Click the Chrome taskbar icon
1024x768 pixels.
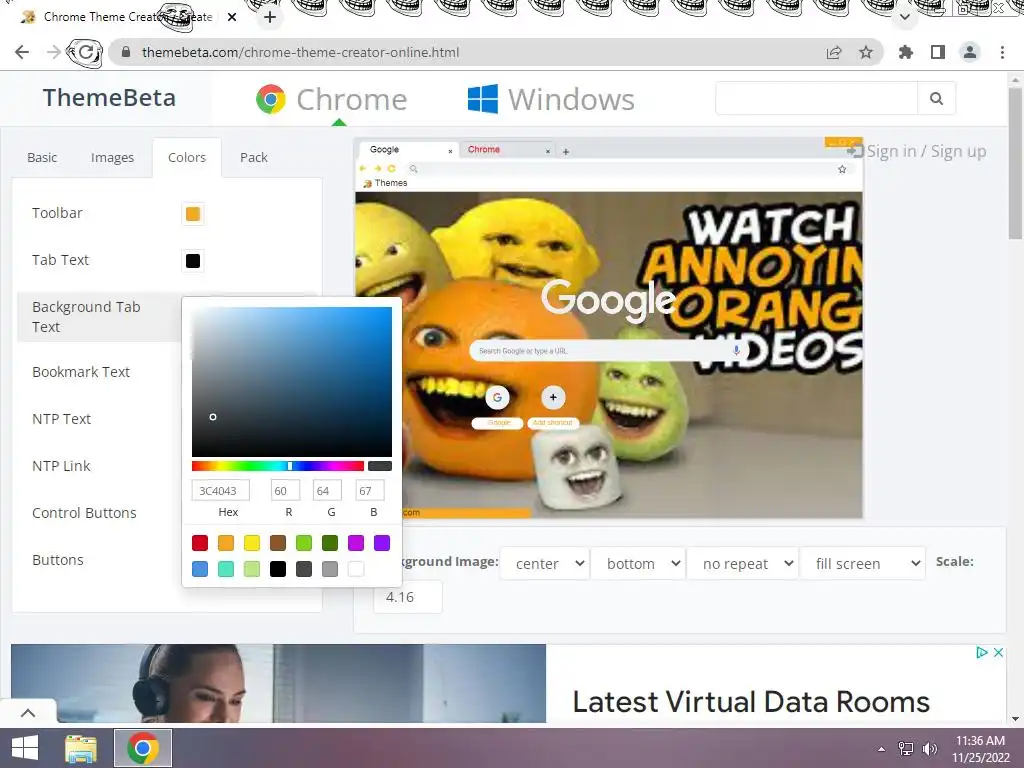[143, 748]
